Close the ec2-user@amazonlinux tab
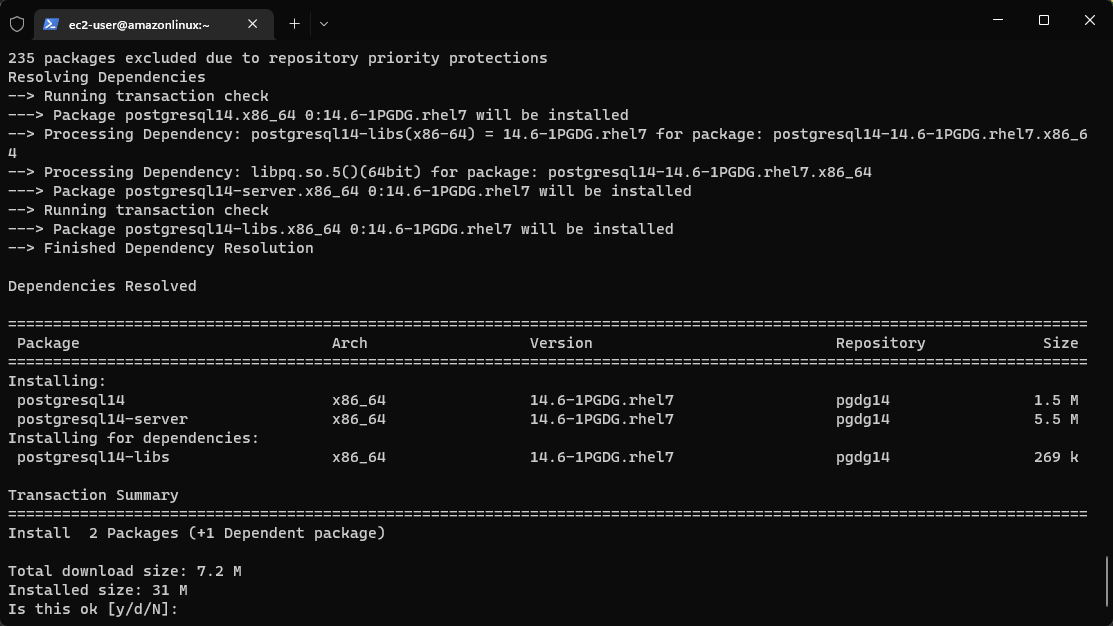The image size is (1113, 626). click(252, 23)
